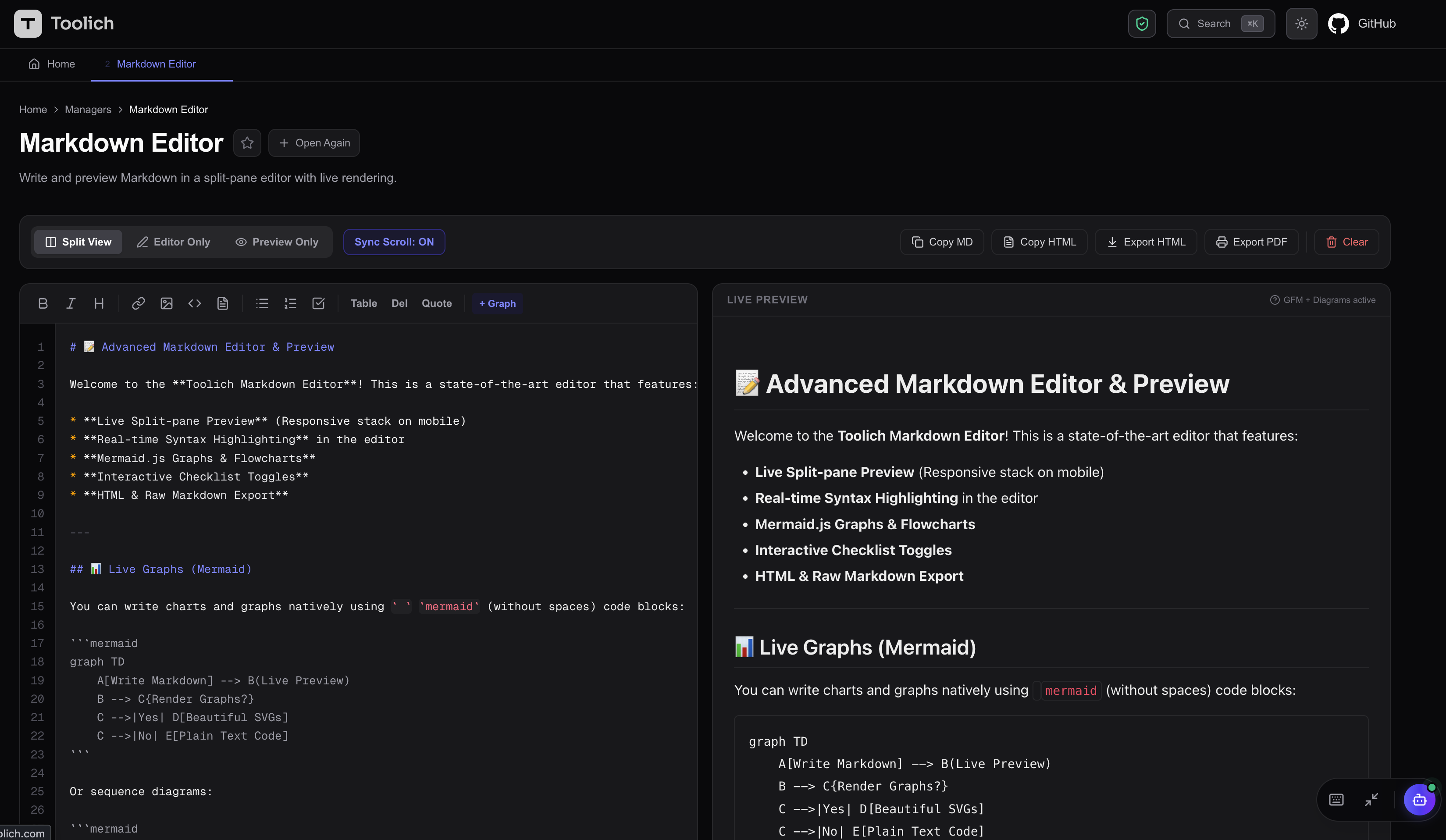Insert a heading with H icon
Viewport: 1446px width, 840px height.
pyautogui.click(x=99, y=303)
